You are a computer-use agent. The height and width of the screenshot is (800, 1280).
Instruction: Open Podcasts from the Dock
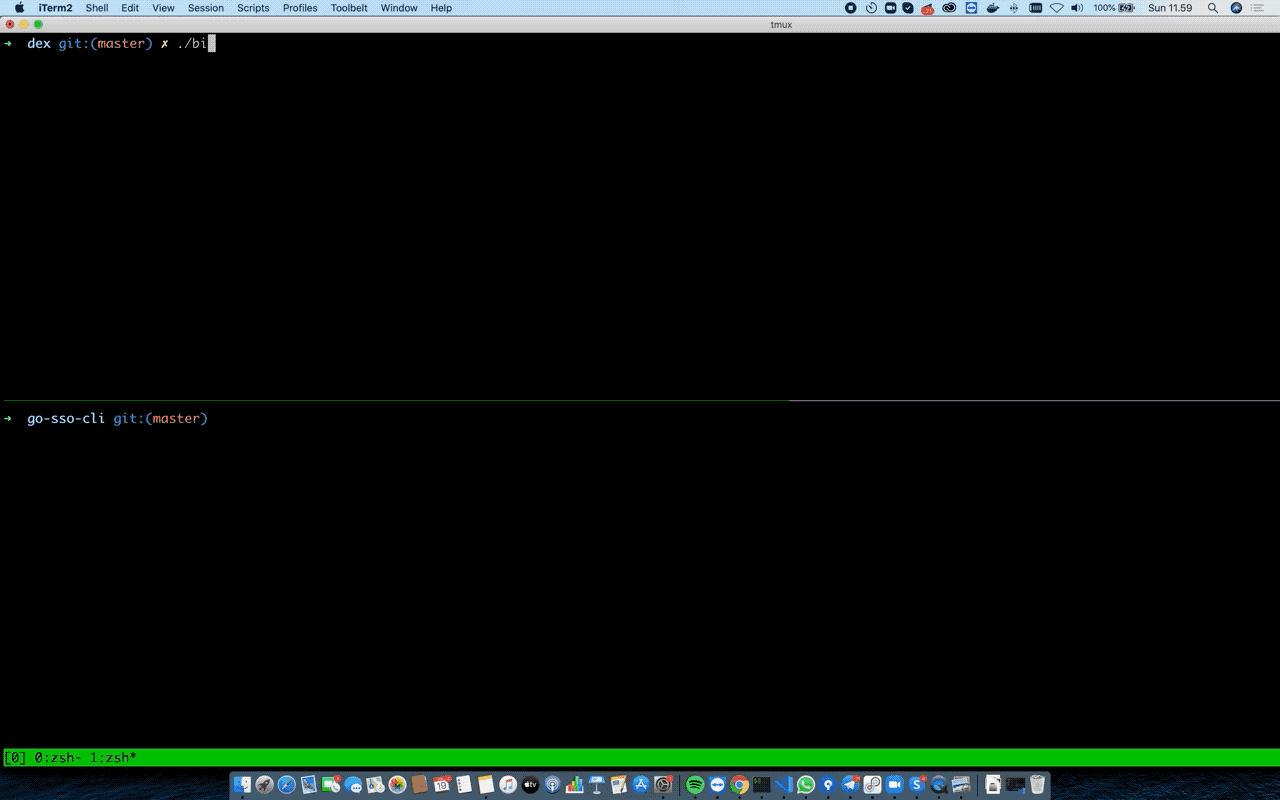pos(553,785)
